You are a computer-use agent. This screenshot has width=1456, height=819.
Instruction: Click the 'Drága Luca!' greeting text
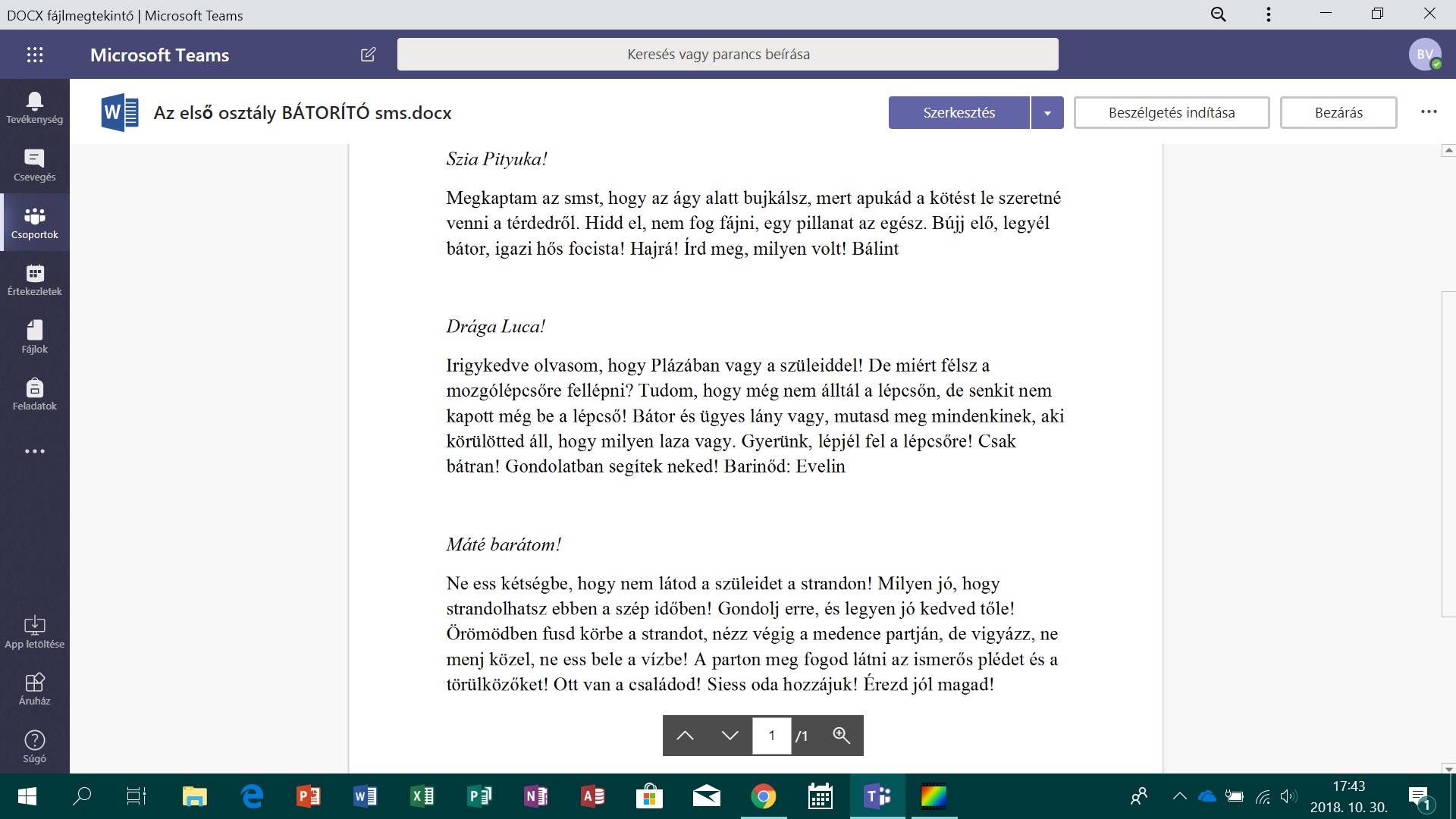coord(496,327)
